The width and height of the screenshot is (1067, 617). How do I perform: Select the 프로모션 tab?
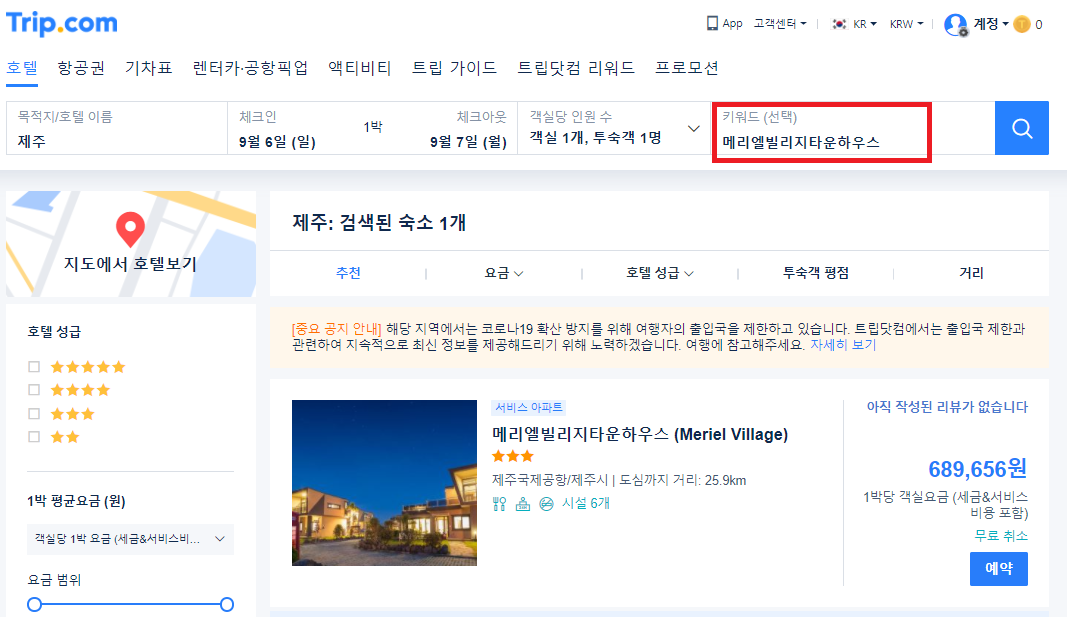pyautogui.click(x=687, y=68)
